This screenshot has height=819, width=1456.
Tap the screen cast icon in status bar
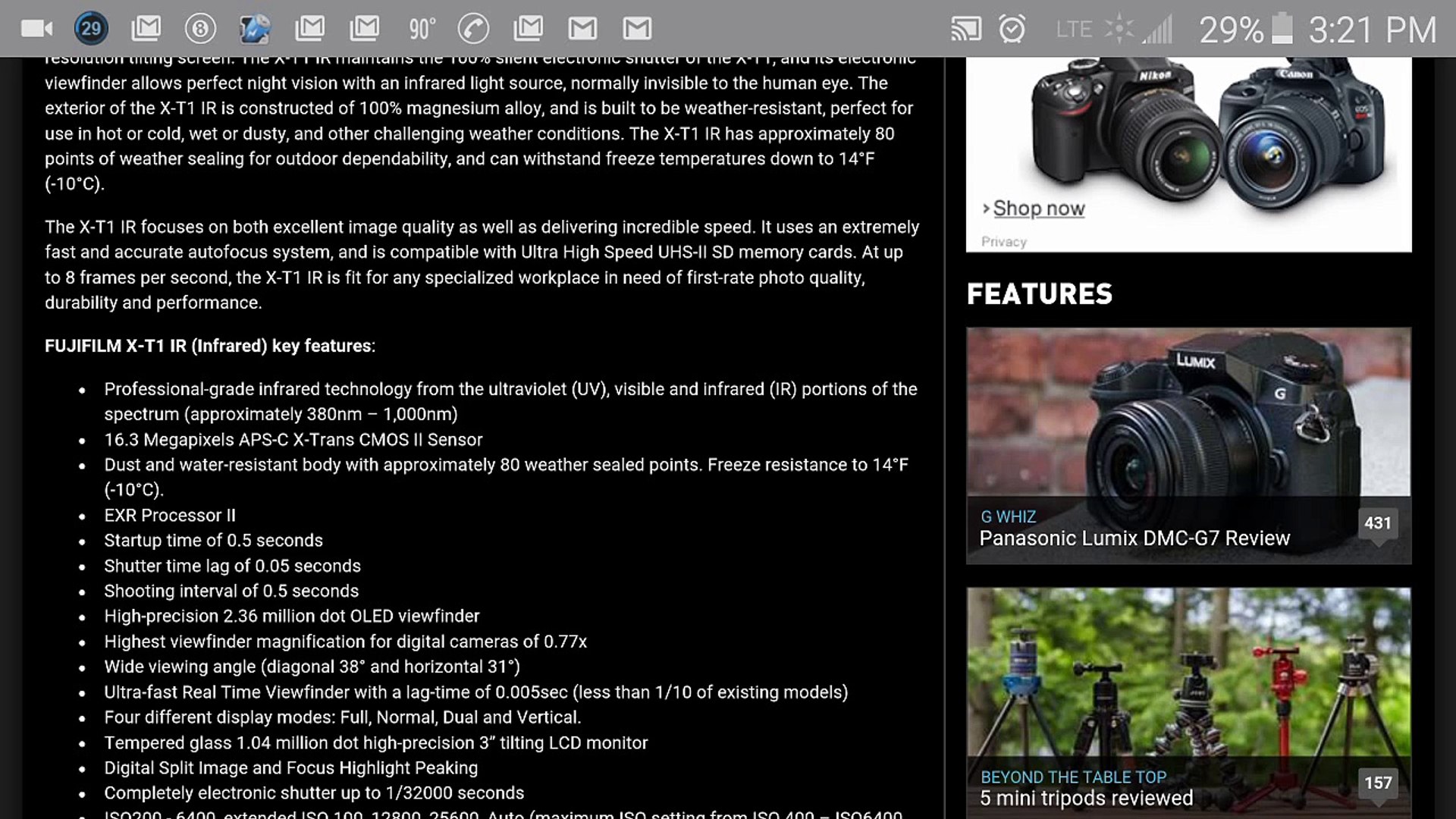[x=966, y=29]
